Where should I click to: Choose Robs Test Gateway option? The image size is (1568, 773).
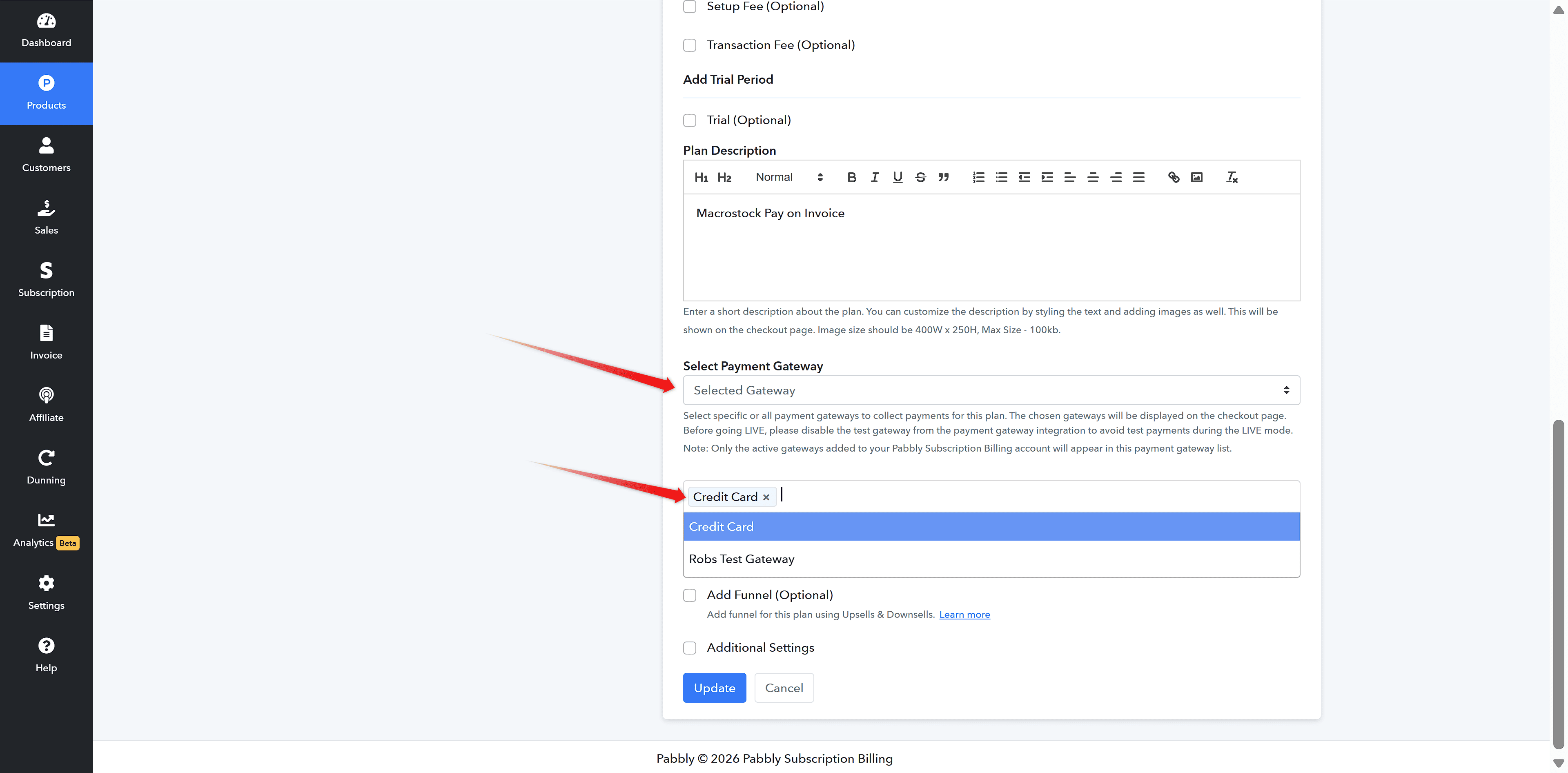point(991,559)
